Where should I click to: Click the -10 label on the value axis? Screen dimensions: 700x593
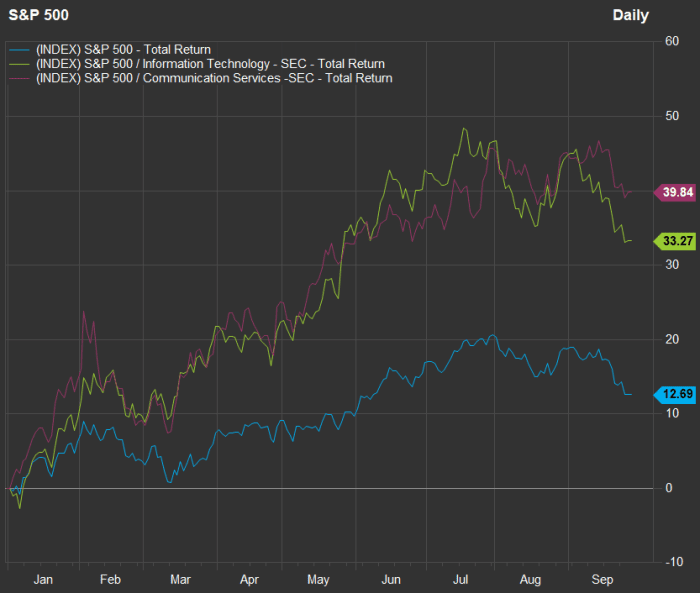pos(671,562)
